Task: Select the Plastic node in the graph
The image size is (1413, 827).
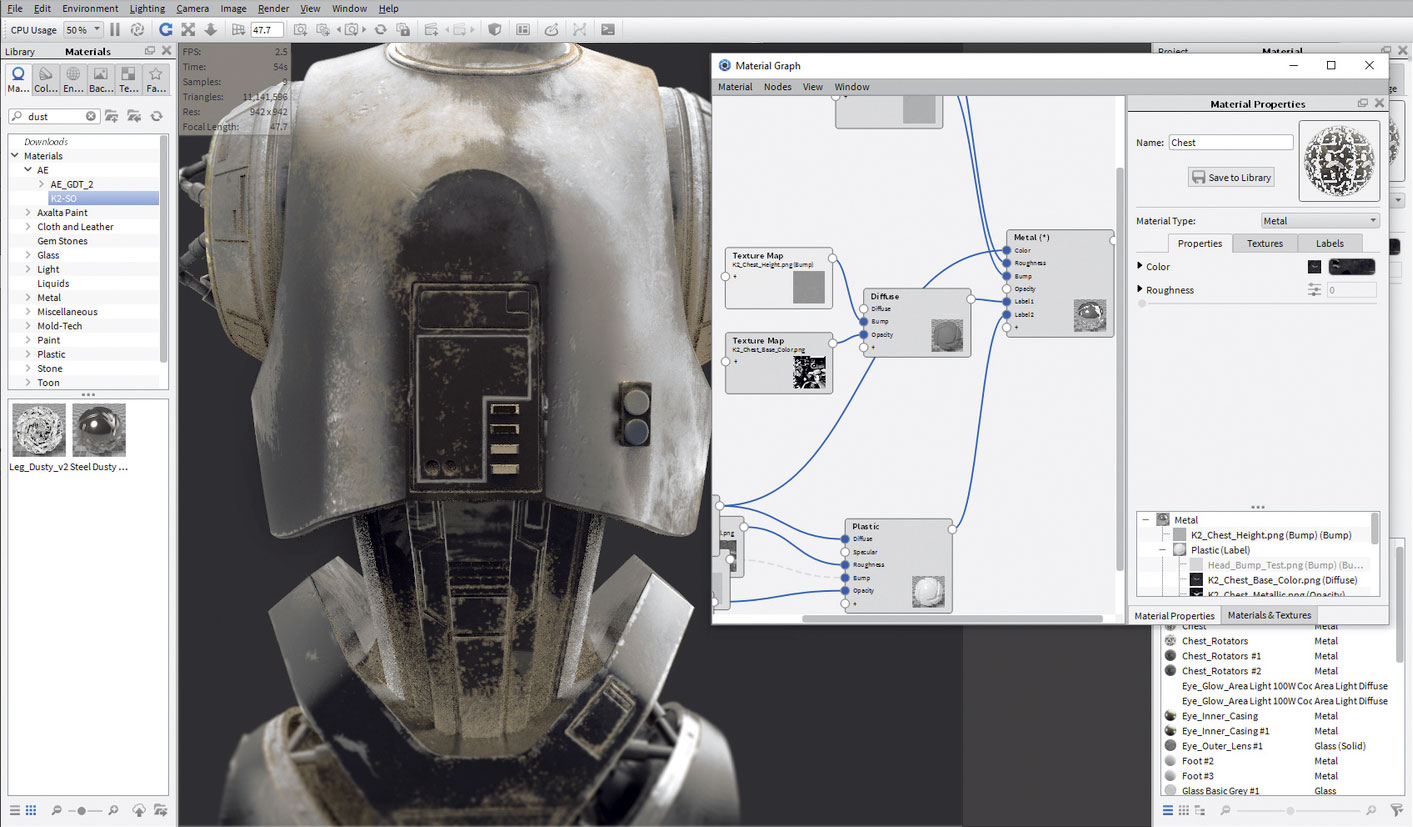Action: pyautogui.click(x=898, y=565)
